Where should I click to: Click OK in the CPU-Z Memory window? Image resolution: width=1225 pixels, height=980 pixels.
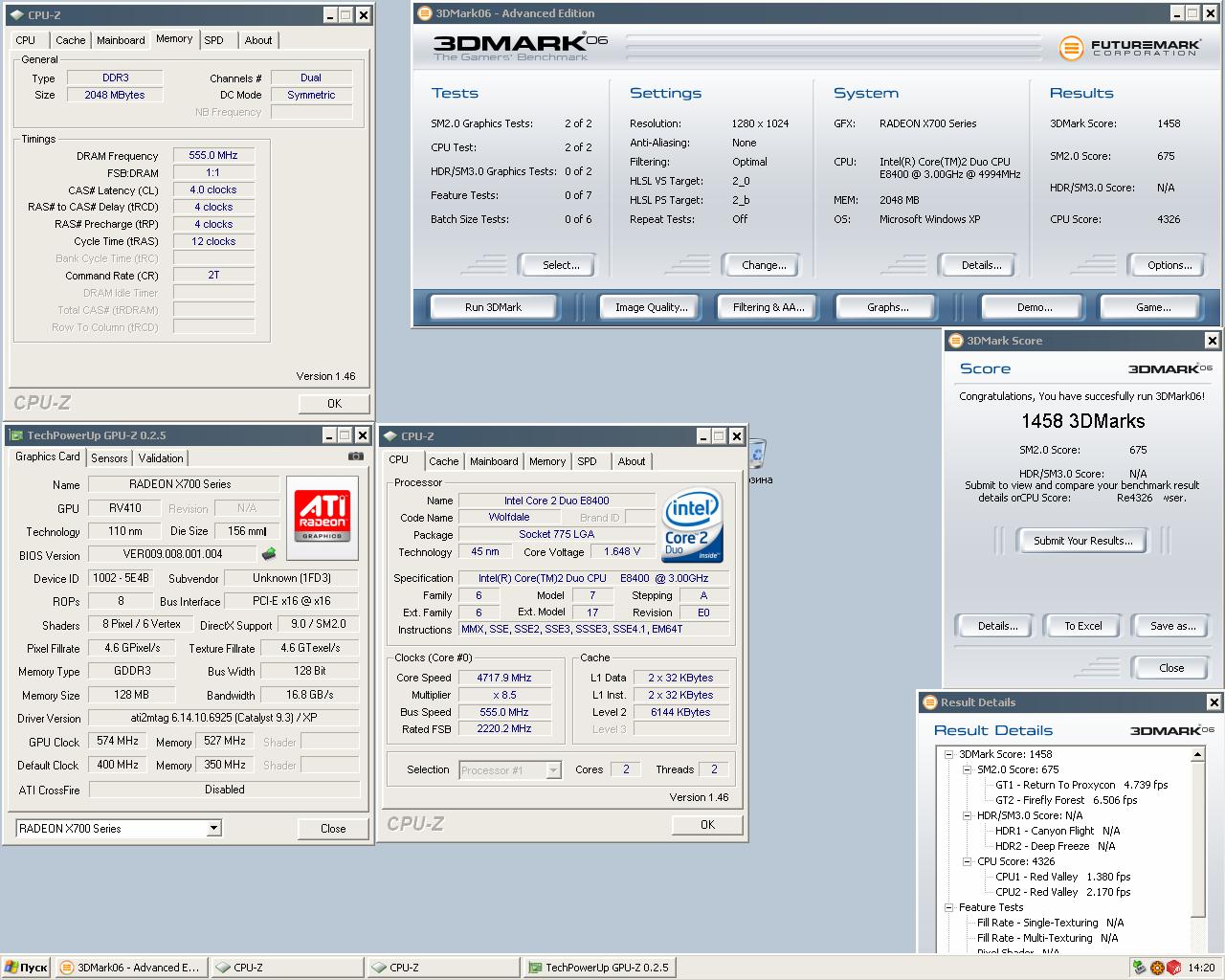click(x=334, y=404)
